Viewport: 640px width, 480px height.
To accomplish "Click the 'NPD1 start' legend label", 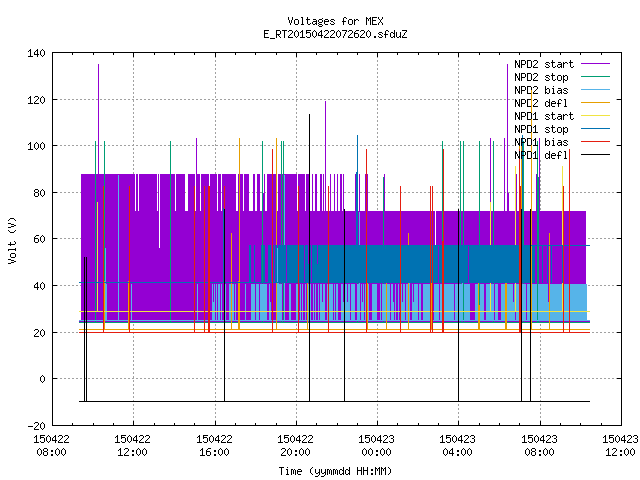I will tap(544, 116).
